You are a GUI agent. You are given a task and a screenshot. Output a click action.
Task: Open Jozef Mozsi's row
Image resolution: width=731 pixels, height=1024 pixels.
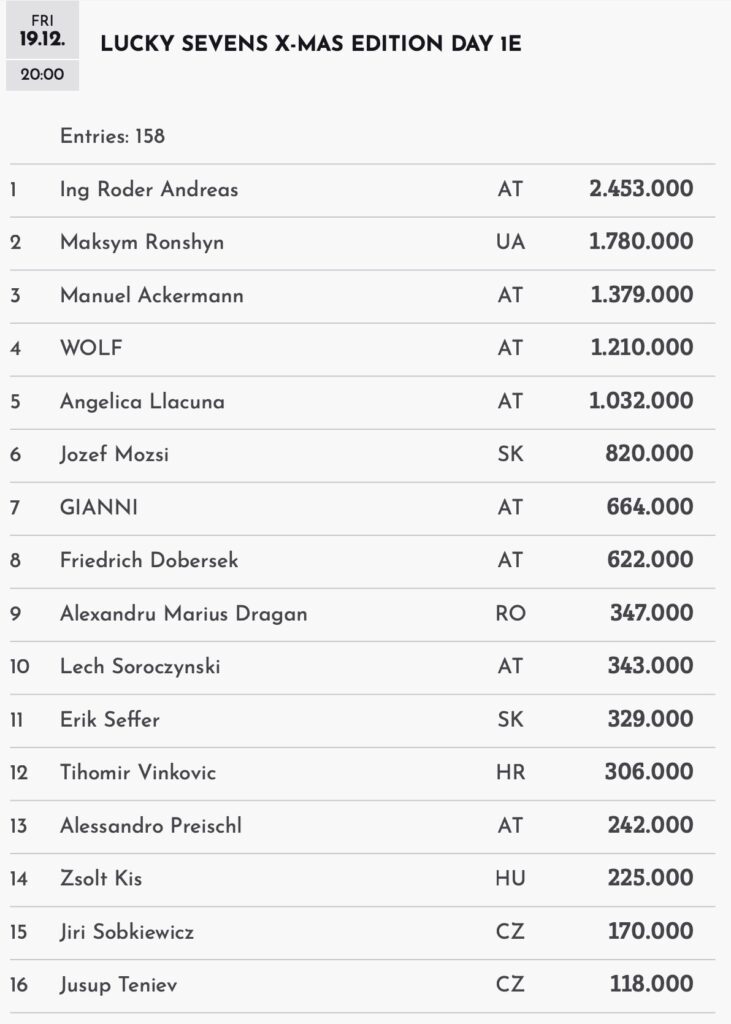pyautogui.click(x=114, y=454)
